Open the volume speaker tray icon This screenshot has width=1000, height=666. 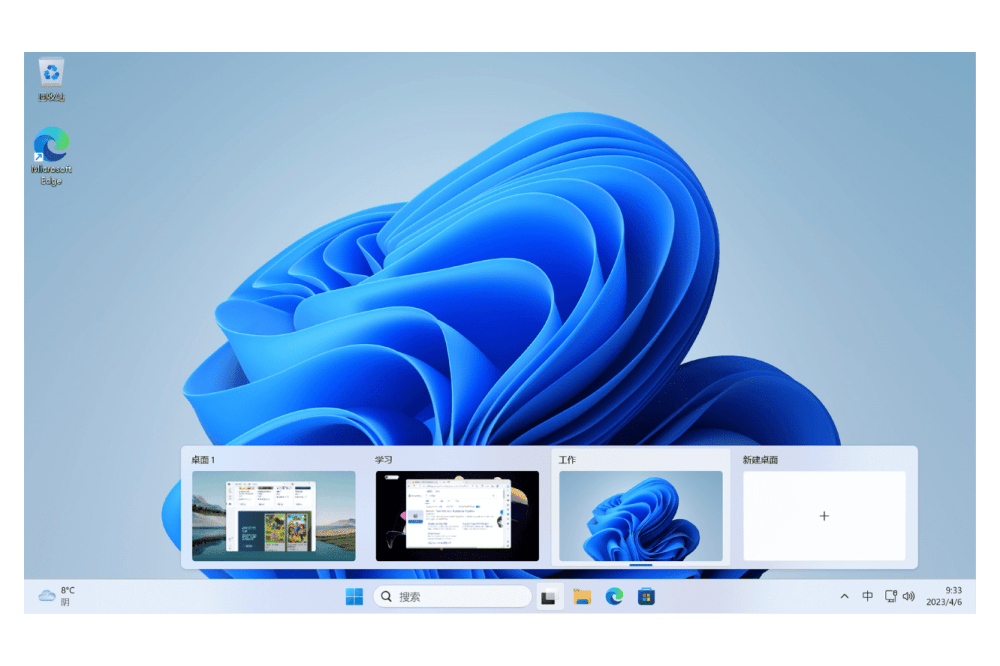[908, 597]
